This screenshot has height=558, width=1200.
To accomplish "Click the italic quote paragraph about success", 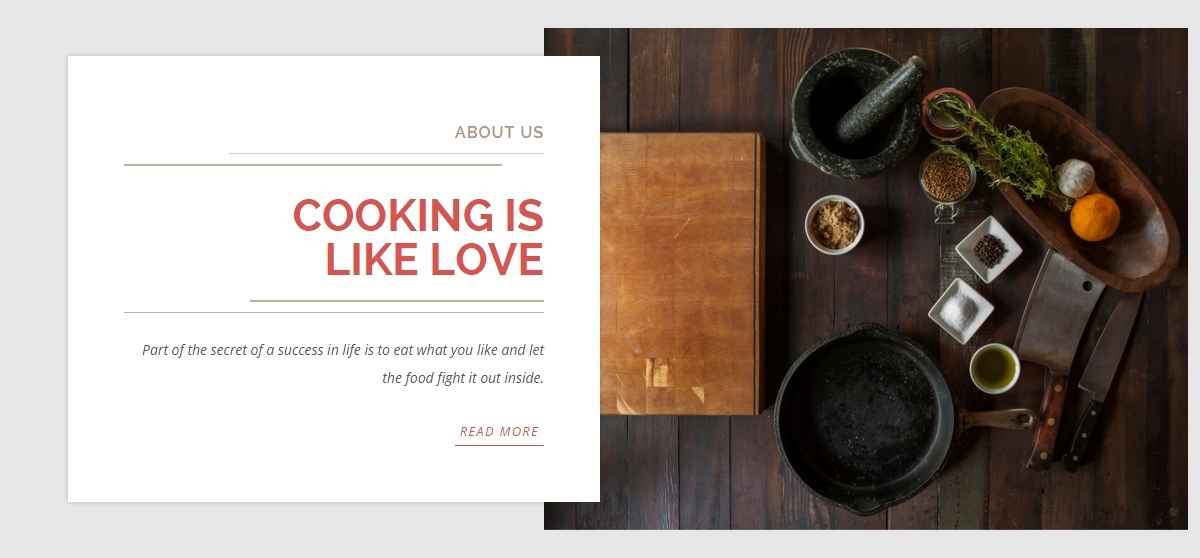I will pos(343,364).
